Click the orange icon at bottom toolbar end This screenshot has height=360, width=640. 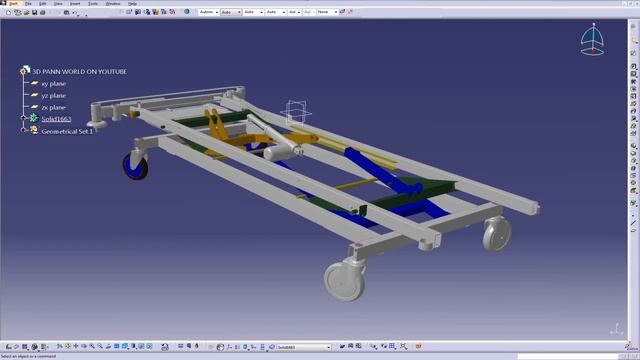(418, 346)
